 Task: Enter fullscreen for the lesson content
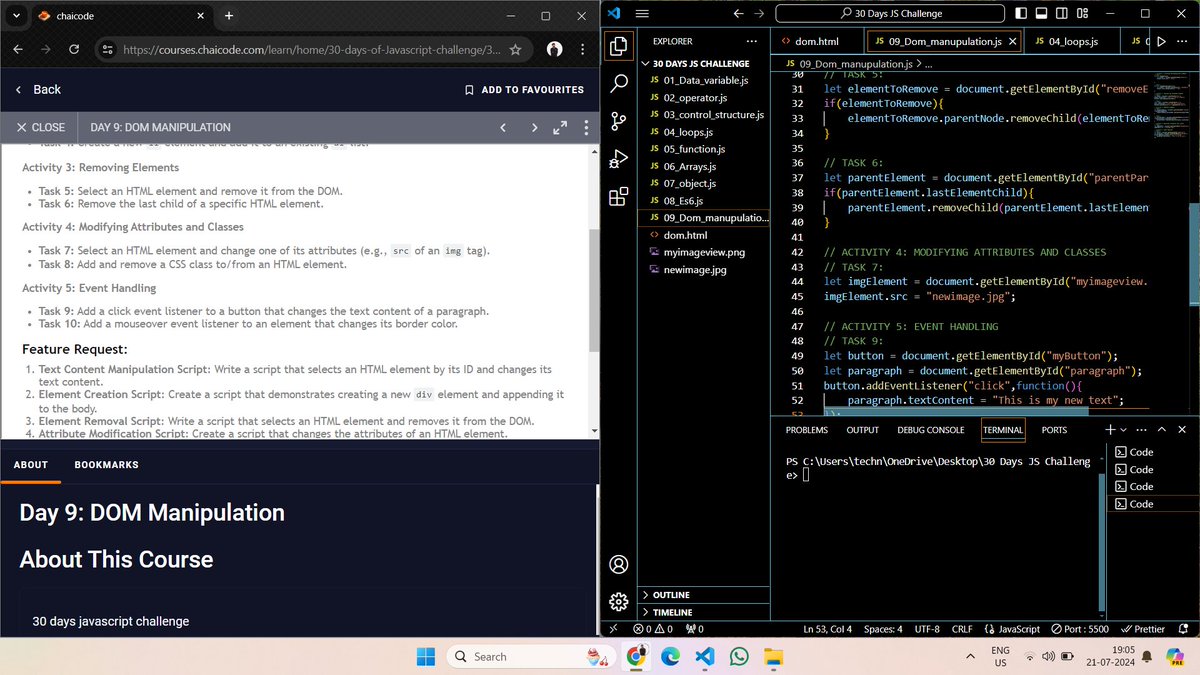point(560,127)
